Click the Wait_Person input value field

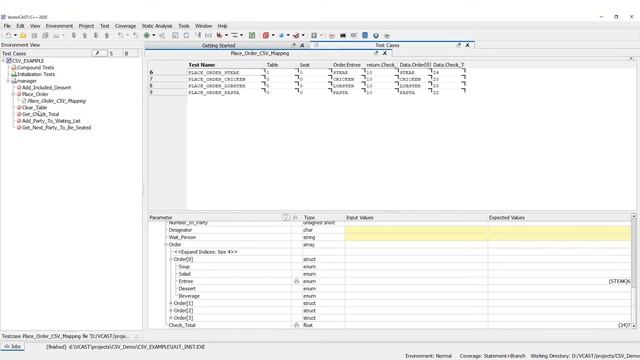[416, 237]
